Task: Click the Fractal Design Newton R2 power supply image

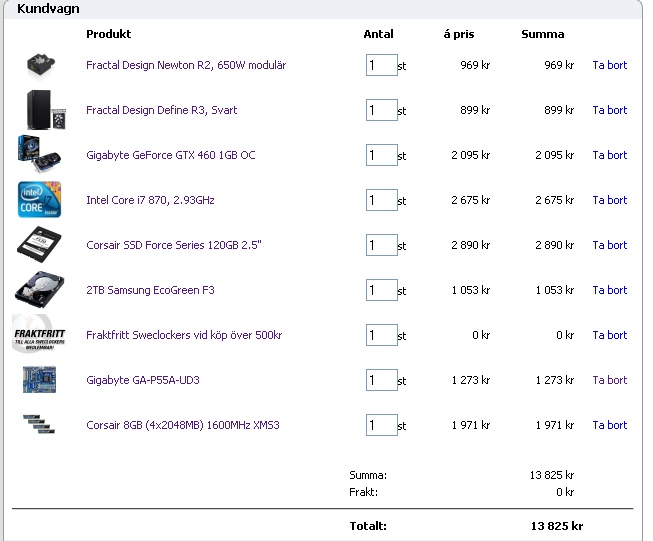Action: click(x=39, y=66)
